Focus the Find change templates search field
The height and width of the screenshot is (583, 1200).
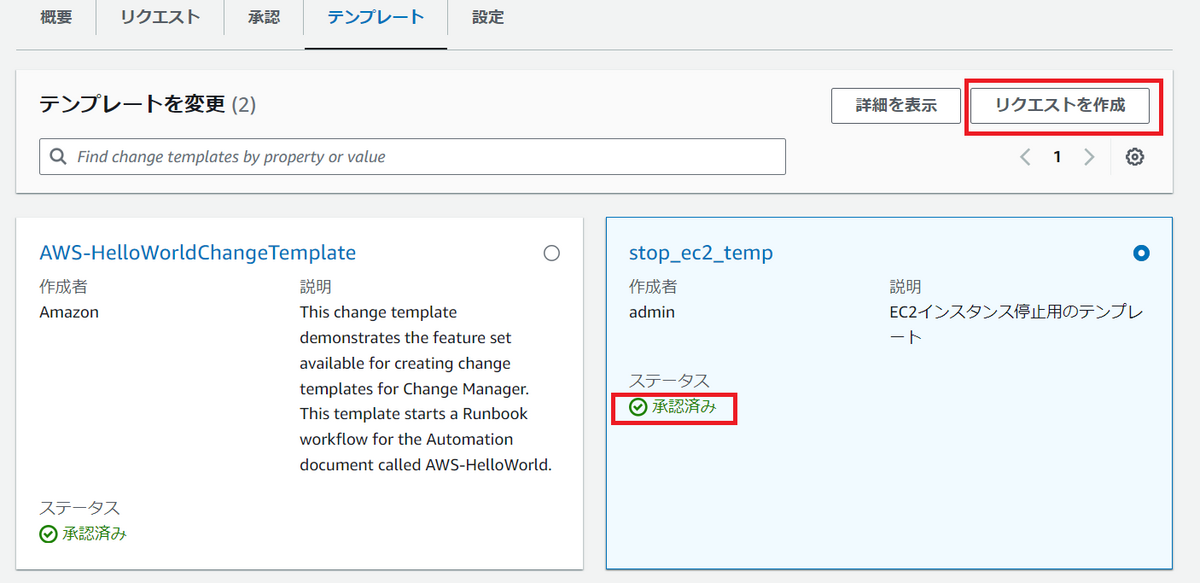(412, 157)
